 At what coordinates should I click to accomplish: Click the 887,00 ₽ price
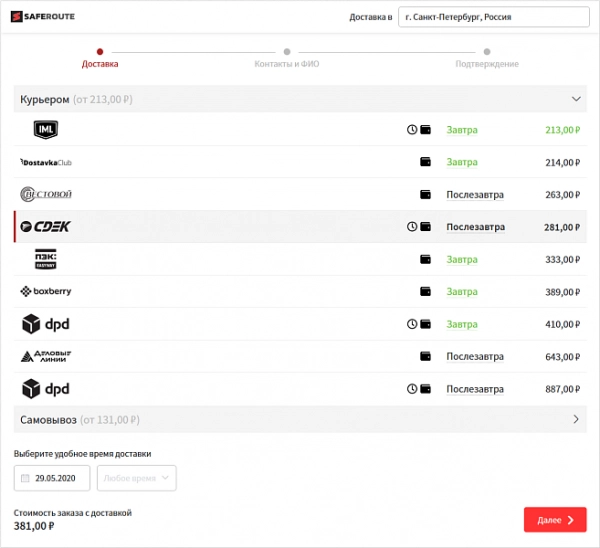pyautogui.click(x=562, y=389)
